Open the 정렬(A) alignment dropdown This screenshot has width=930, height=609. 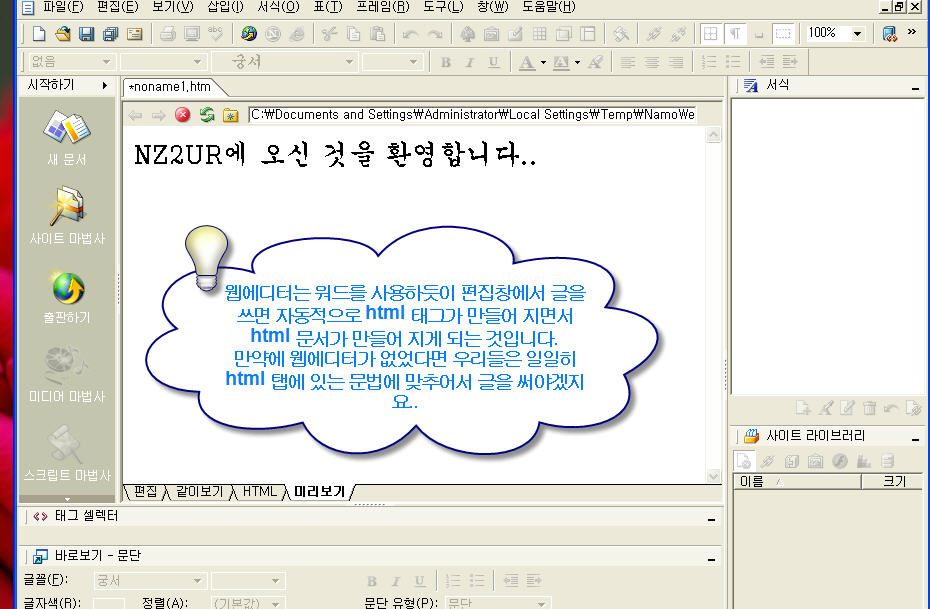point(275,604)
